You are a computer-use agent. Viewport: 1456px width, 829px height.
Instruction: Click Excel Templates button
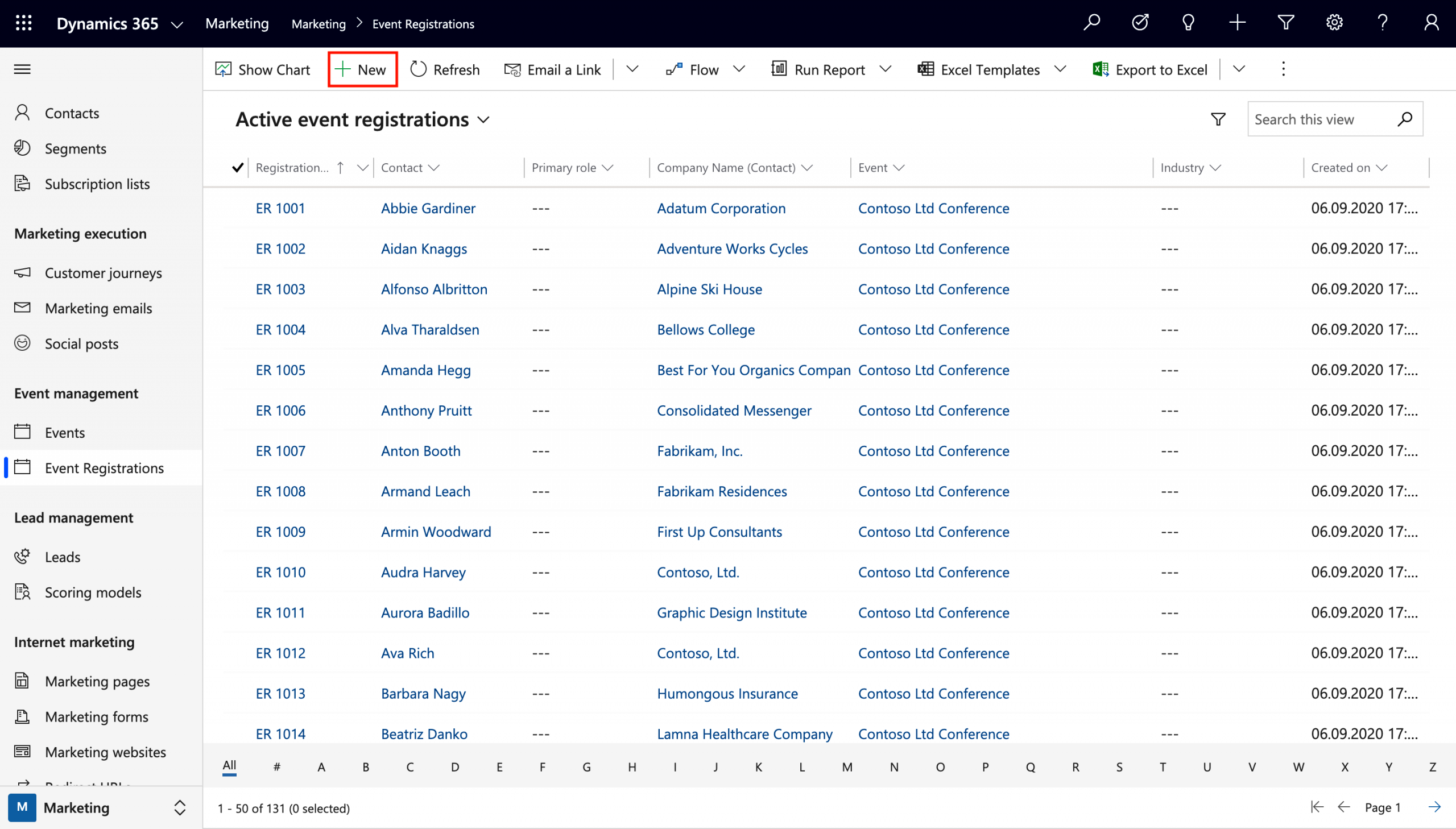click(979, 69)
